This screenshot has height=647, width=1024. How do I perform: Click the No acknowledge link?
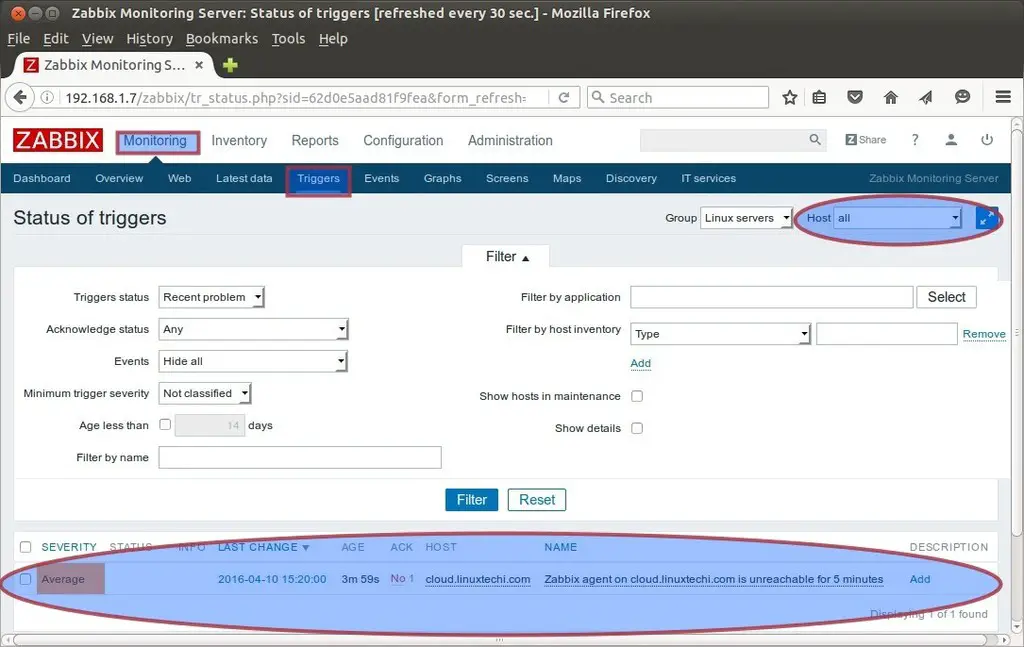coord(398,578)
